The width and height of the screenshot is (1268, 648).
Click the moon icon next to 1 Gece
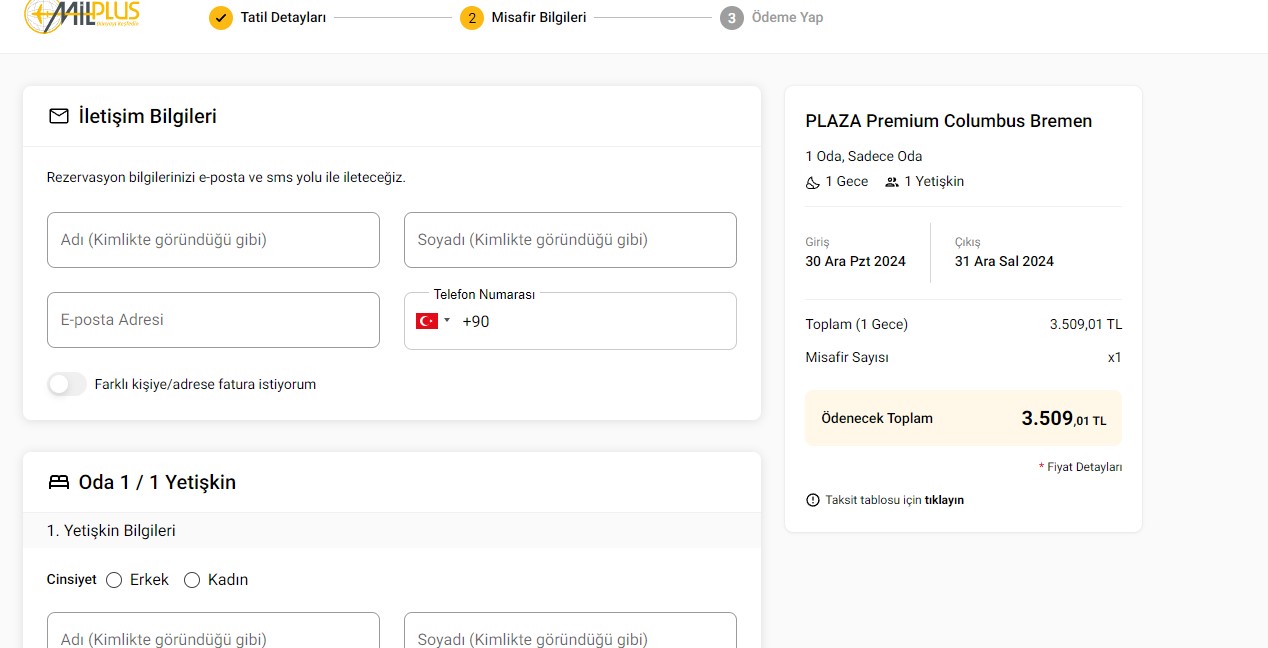(813, 182)
